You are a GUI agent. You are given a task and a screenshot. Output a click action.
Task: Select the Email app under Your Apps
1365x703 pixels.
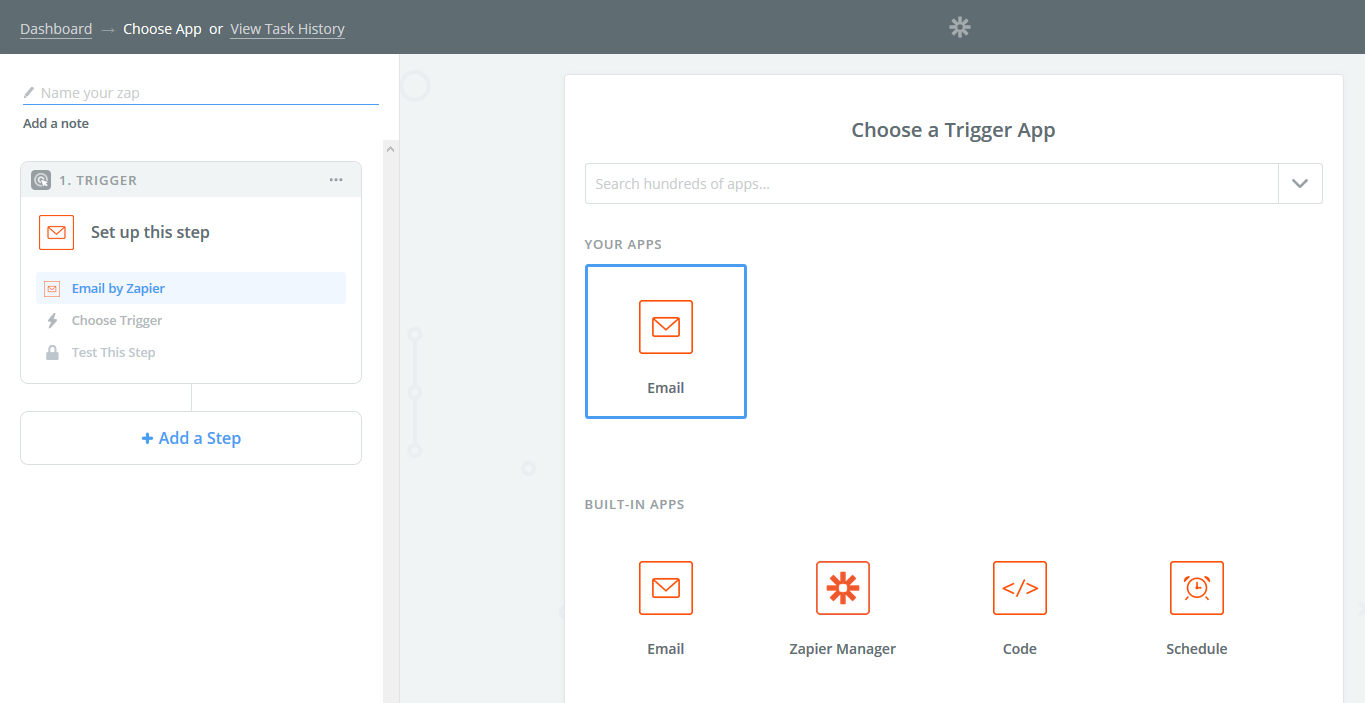[666, 341]
